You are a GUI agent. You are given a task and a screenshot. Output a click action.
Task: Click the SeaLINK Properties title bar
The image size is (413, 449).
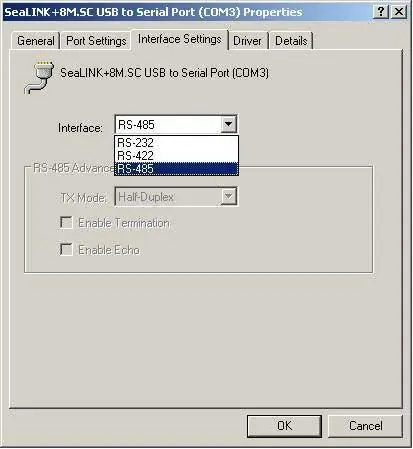pyautogui.click(x=188, y=12)
